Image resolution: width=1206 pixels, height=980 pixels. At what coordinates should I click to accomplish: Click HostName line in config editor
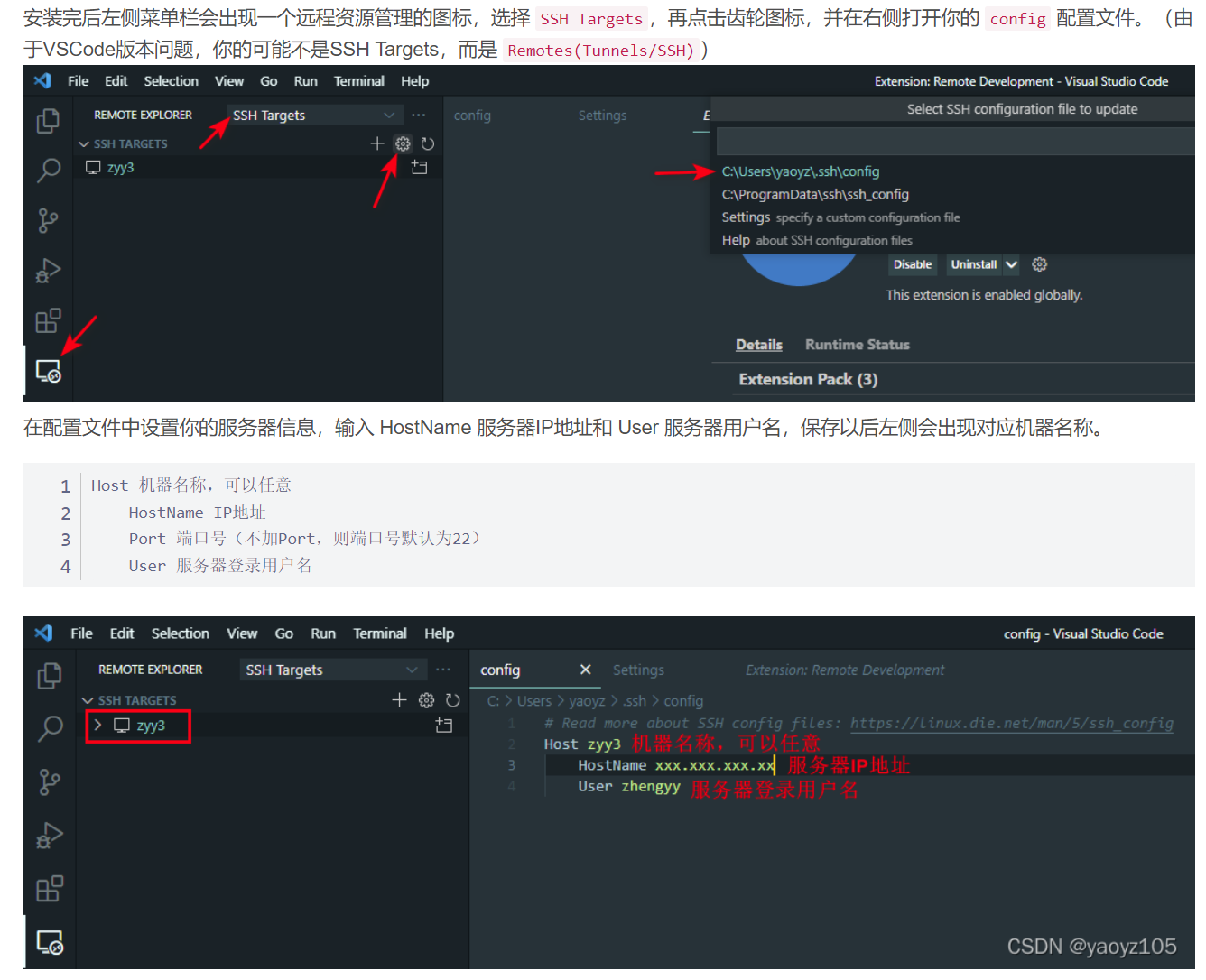click(x=676, y=765)
